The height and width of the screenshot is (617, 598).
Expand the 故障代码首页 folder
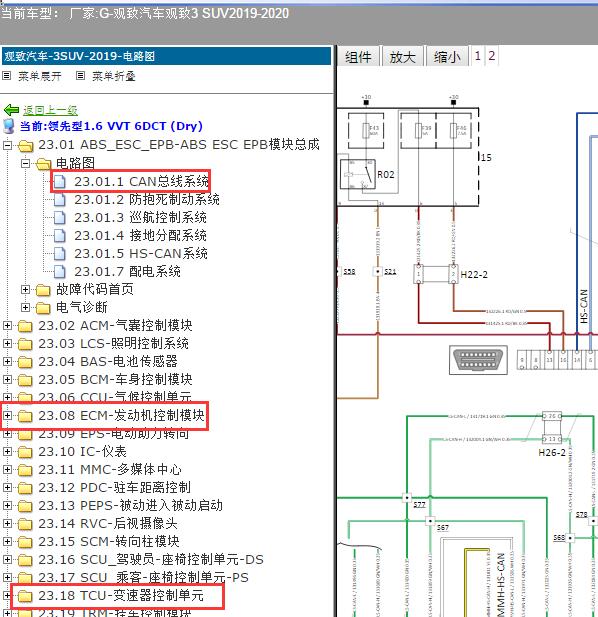pyautogui.click(x=25, y=290)
